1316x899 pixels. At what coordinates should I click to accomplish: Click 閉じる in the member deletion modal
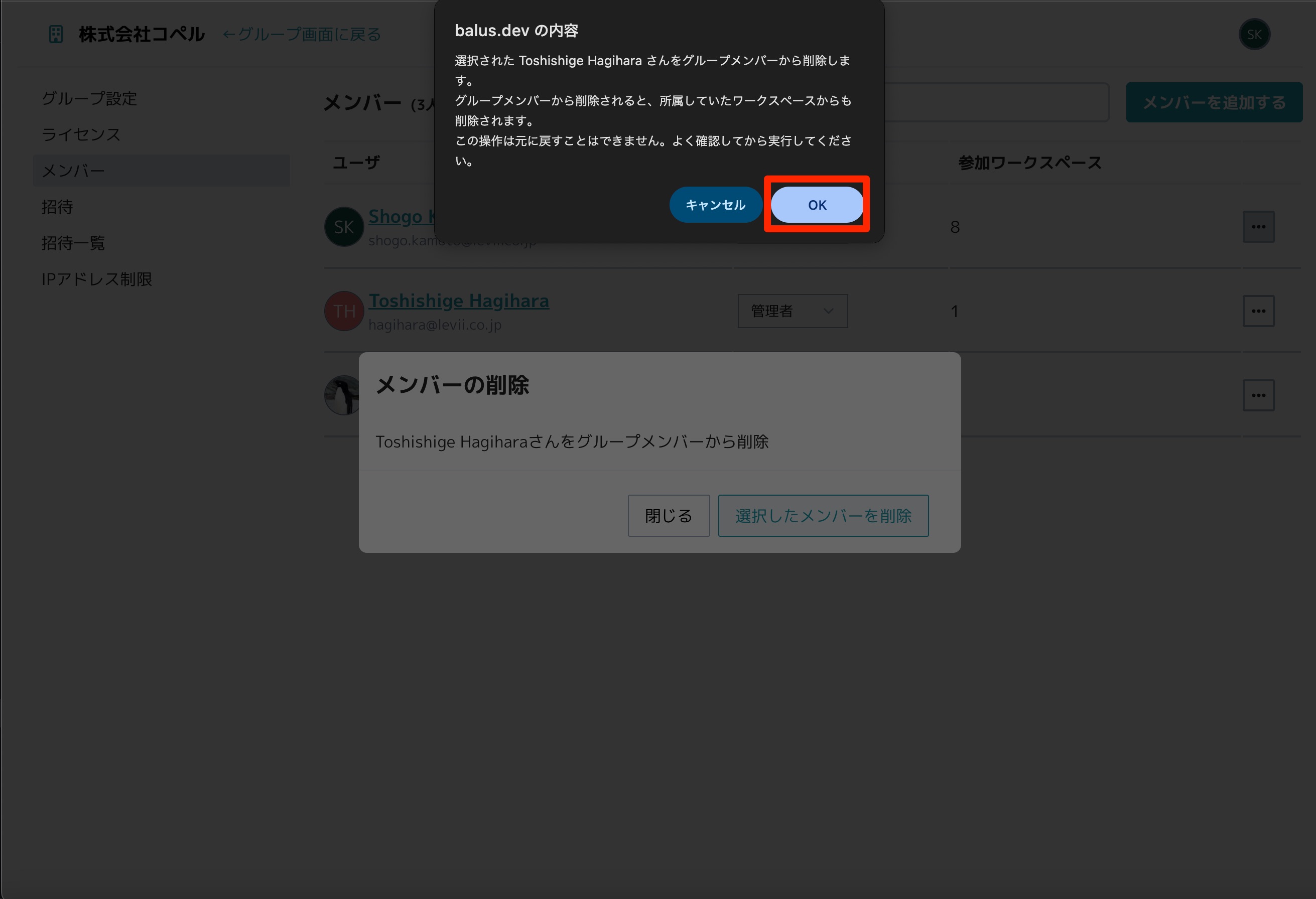[x=668, y=515]
